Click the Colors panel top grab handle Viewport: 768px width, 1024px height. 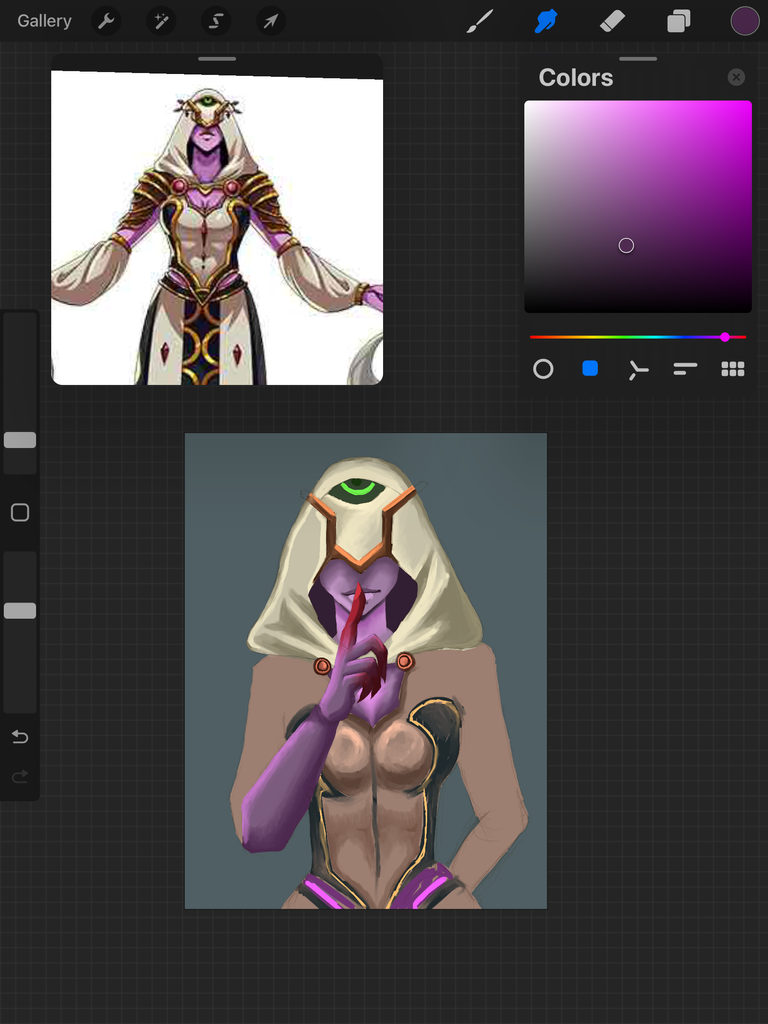(638, 59)
